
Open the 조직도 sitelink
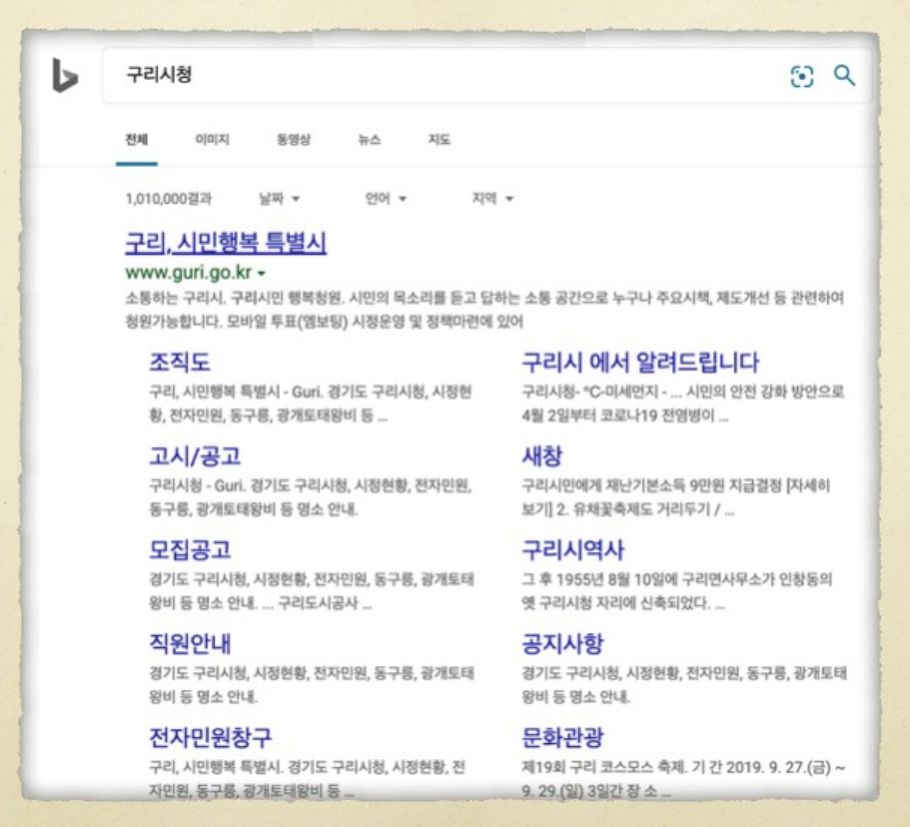pos(180,362)
